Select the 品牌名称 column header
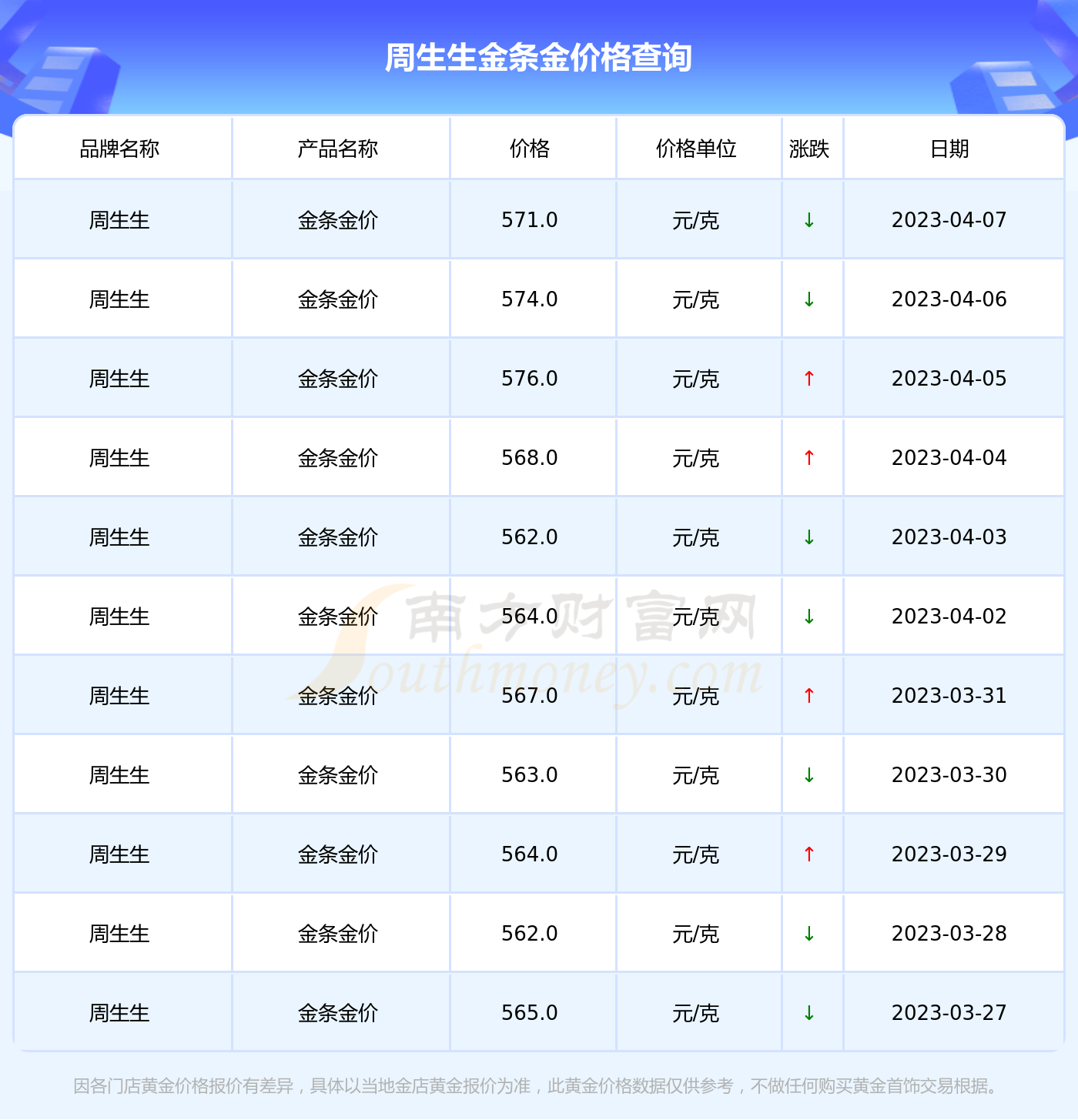The height and width of the screenshot is (1120, 1078). (119, 149)
